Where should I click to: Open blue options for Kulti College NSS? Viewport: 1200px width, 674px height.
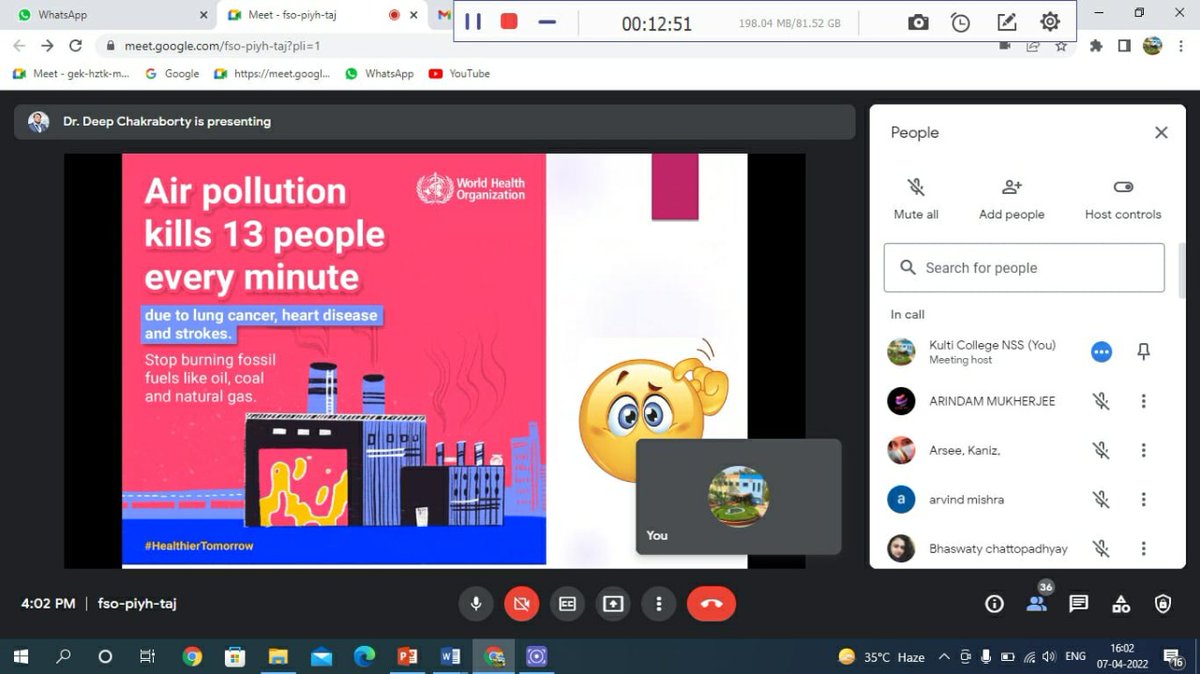click(x=1101, y=352)
